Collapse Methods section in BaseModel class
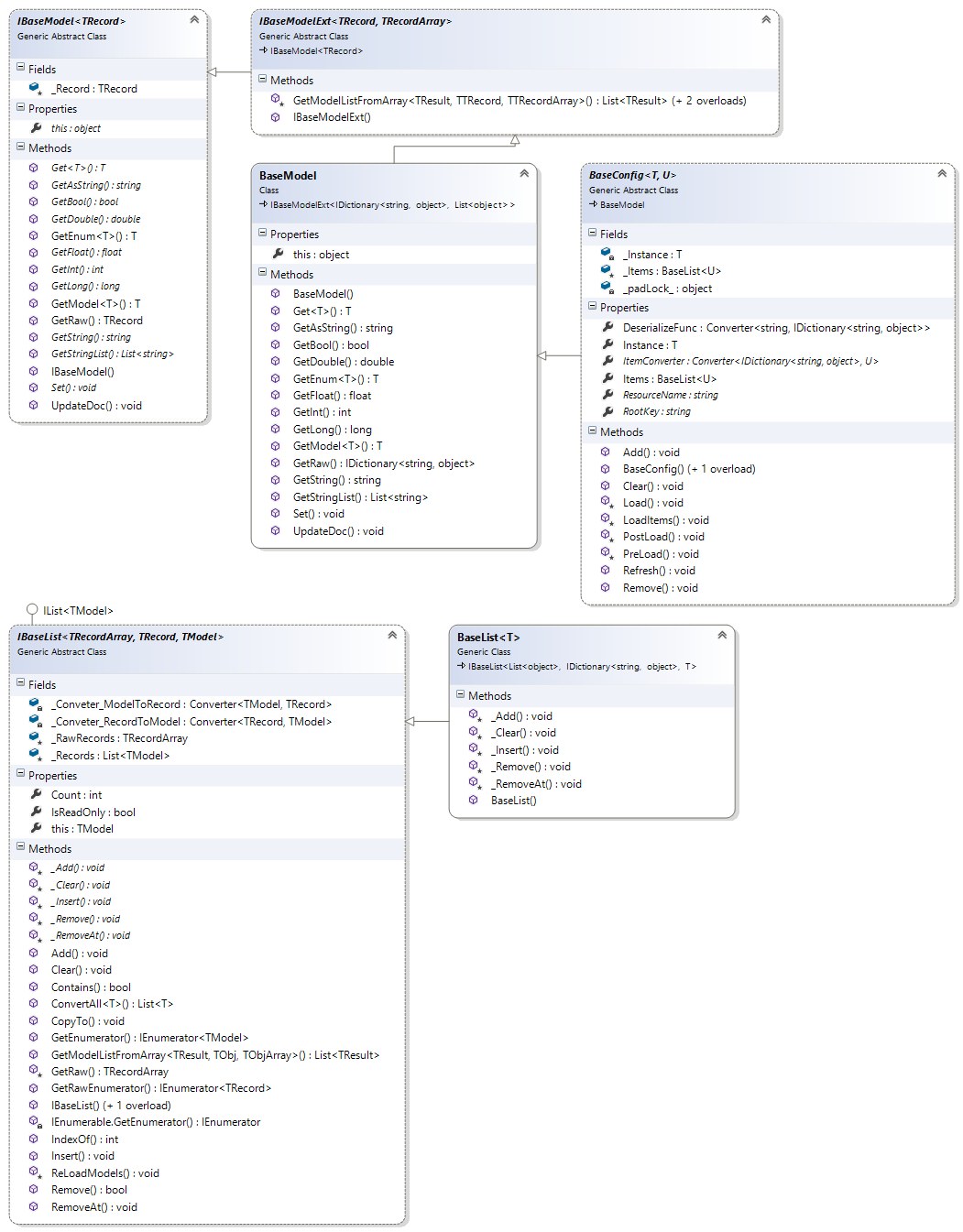Screen dimensions: 963x1232 (263, 273)
